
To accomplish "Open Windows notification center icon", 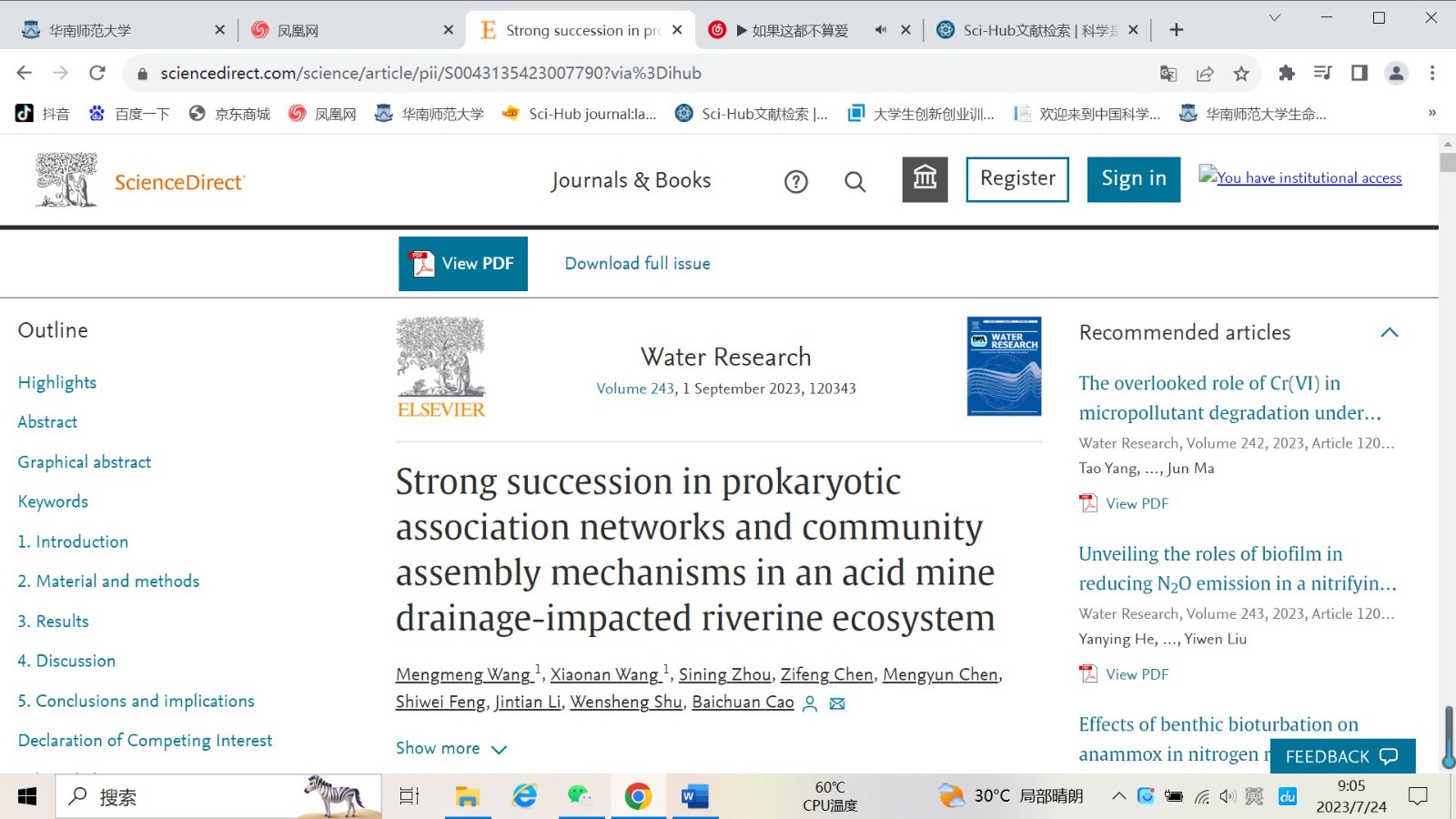I will 1418,796.
